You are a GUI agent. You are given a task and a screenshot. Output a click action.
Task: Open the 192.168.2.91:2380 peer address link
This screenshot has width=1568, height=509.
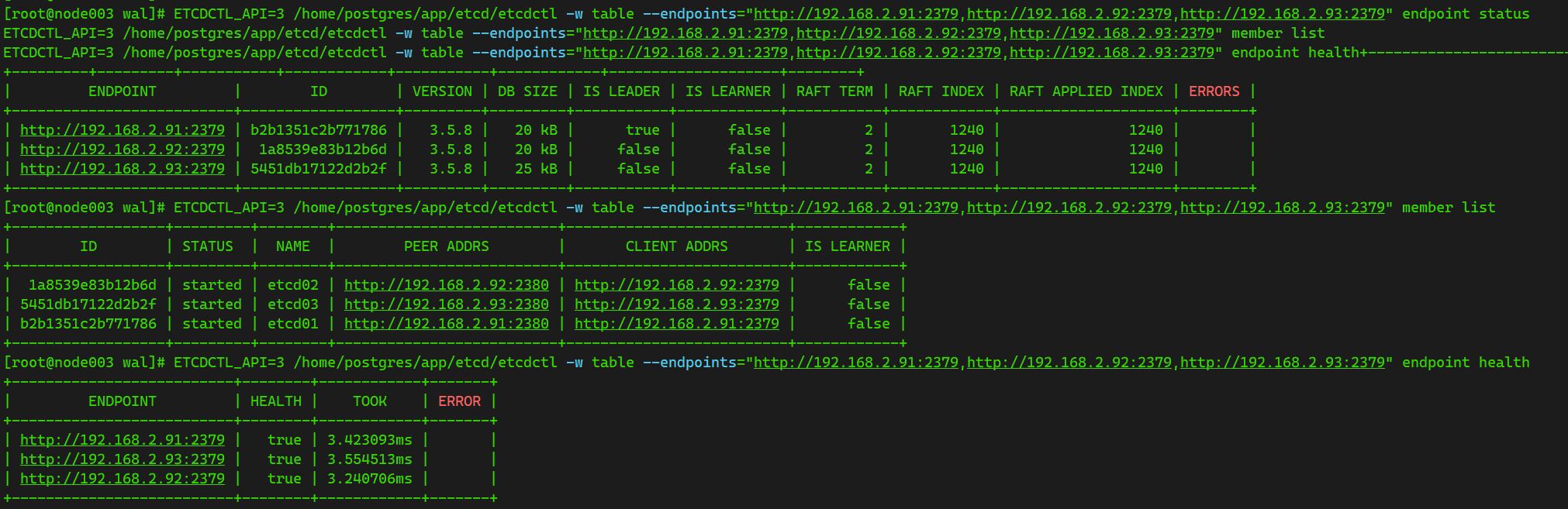pyautogui.click(x=446, y=324)
